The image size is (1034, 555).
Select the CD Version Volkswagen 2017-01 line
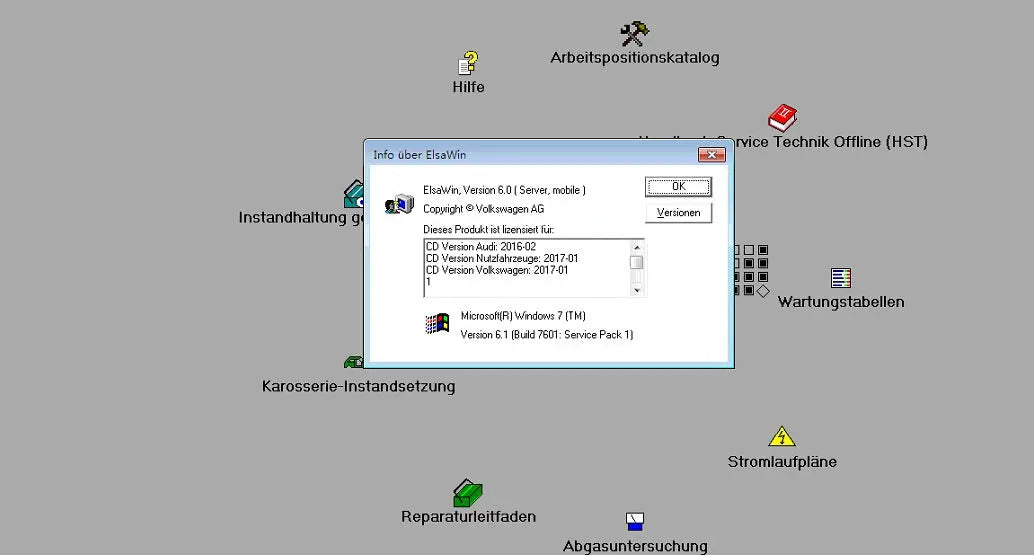(496, 270)
